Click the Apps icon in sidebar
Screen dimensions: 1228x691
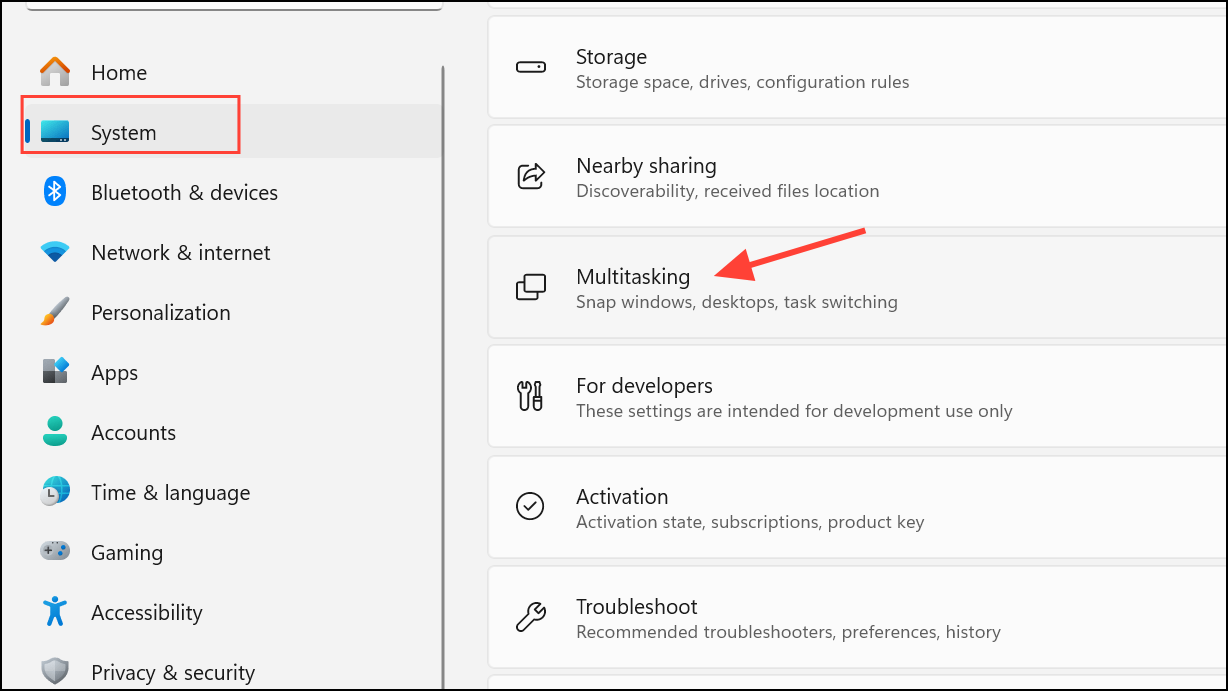coord(54,372)
